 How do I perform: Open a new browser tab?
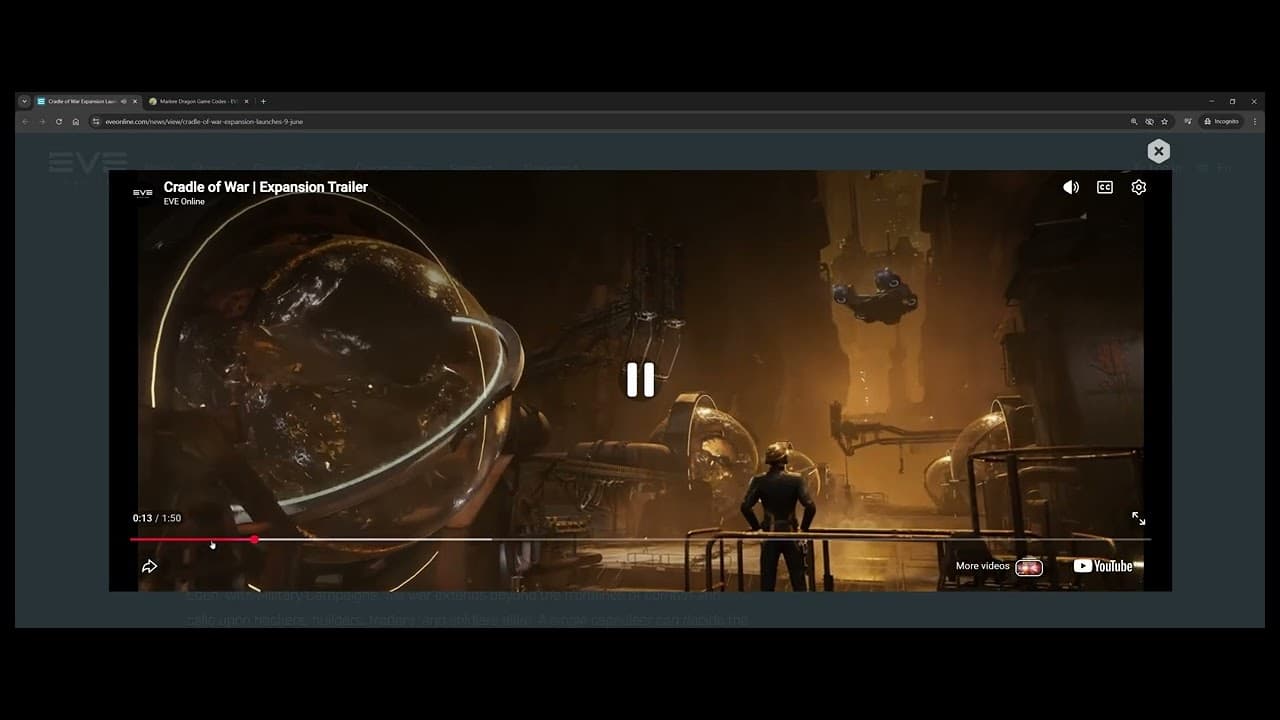click(x=263, y=101)
